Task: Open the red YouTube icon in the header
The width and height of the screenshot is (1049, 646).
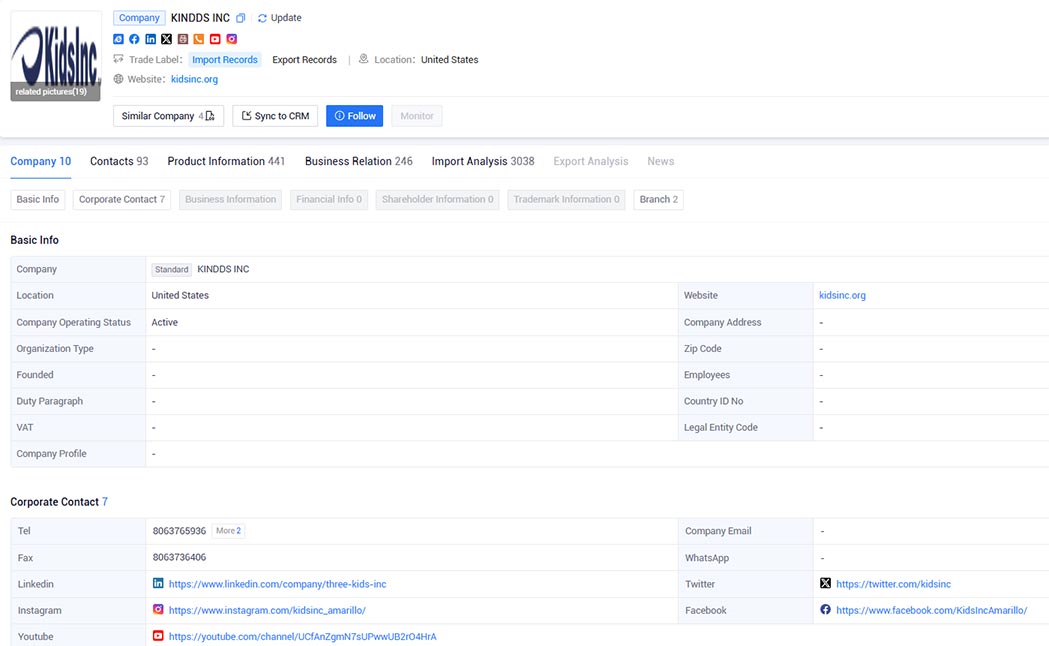Action: 215,39
